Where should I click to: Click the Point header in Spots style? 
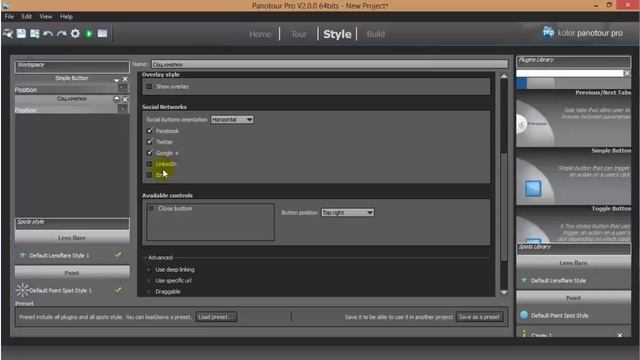click(72, 273)
